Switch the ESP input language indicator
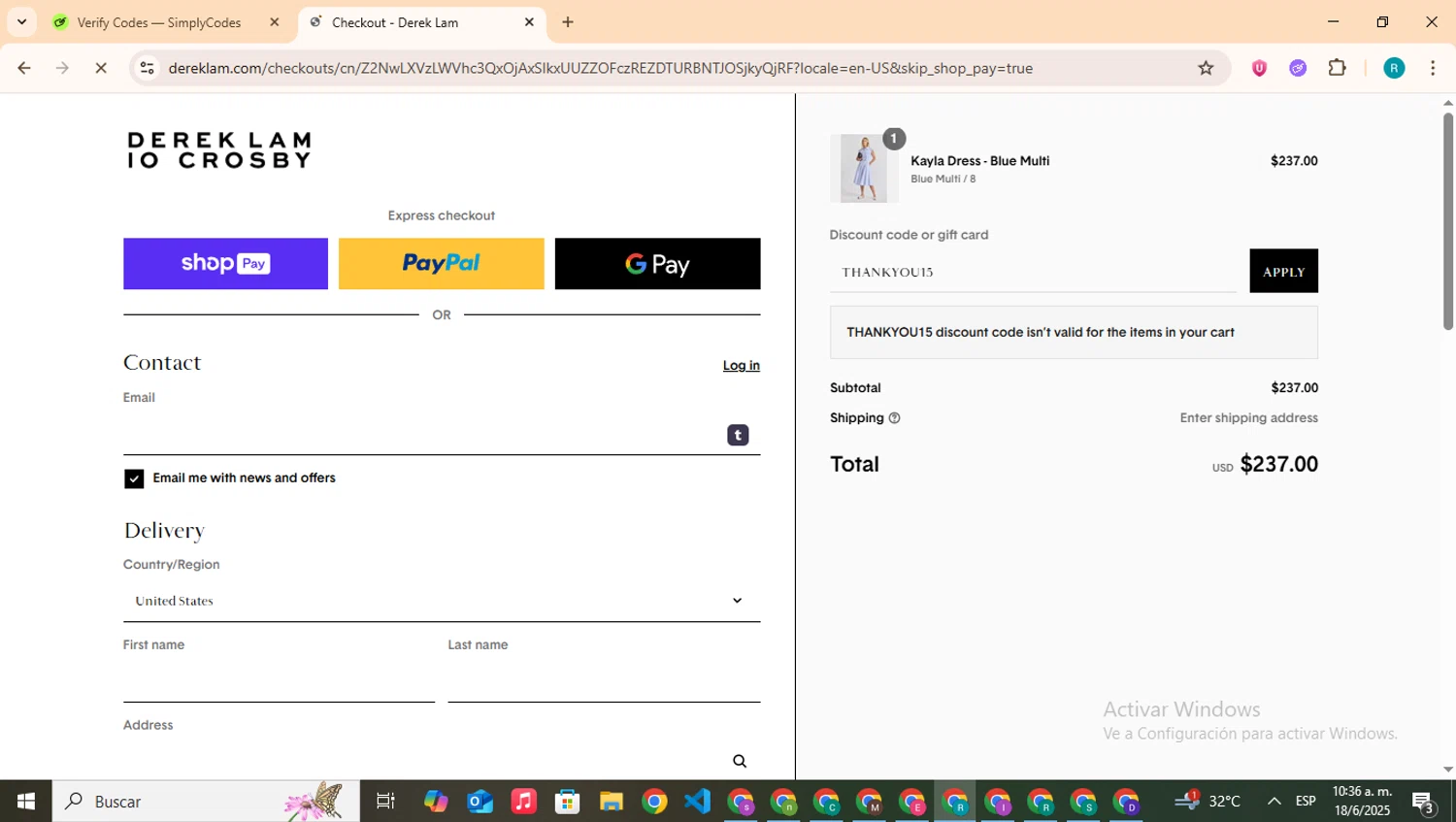Image resolution: width=1456 pixels, height=822 pixels. point(1306,802)
